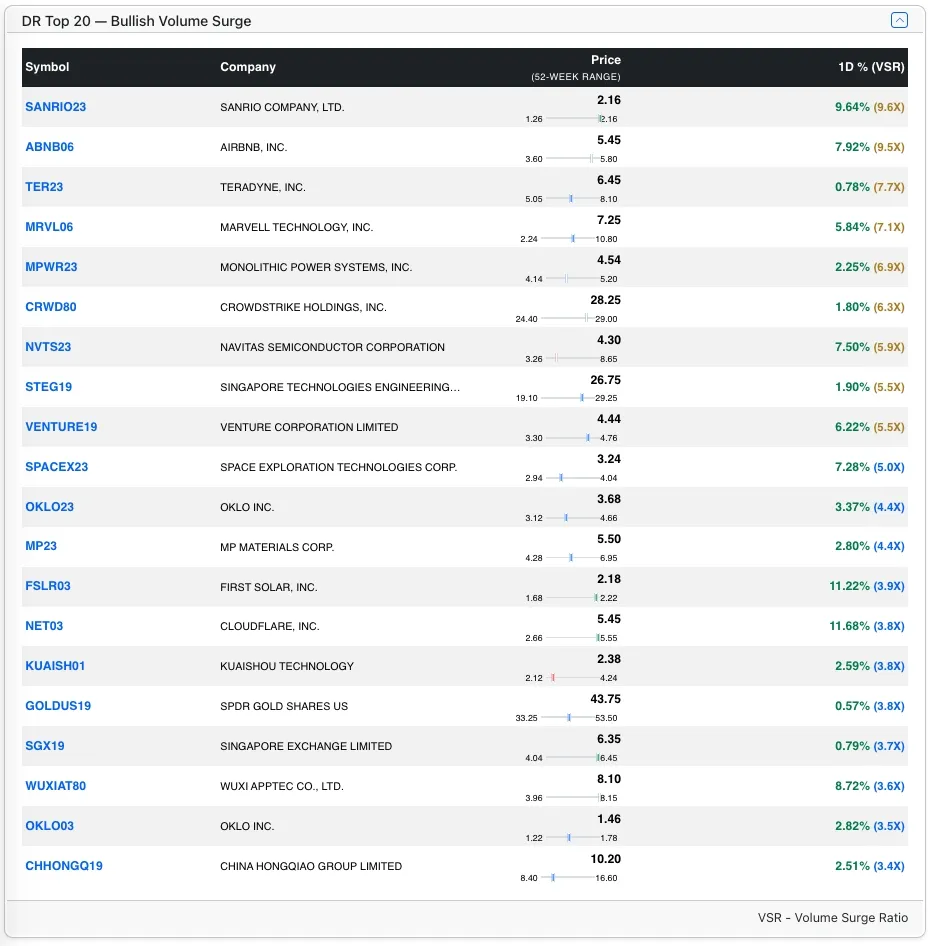This screenshot has height=946, width=930.
Task: Click the 26.75 STEG19 price
Action: pyautogui.click(x=605, y=379)
